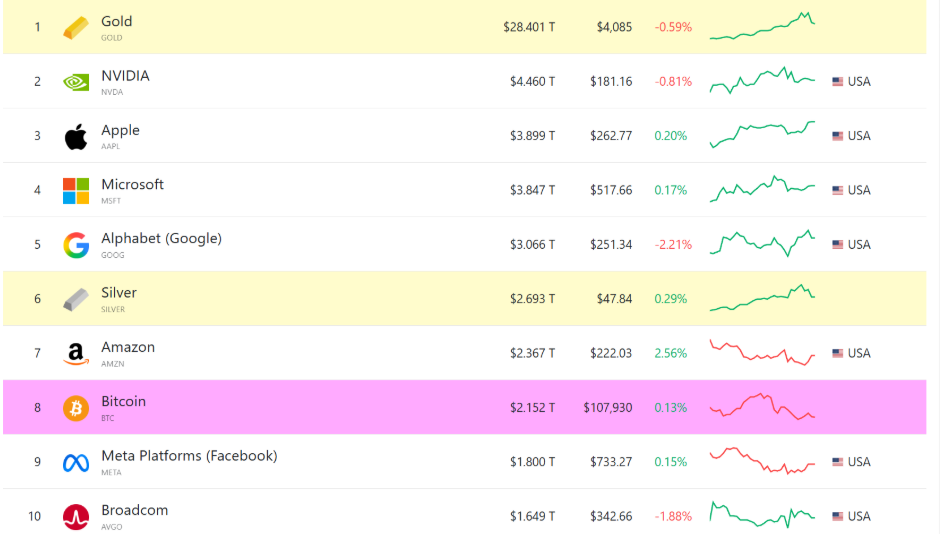Click the USA flag in Microsoft row
The image size is (940, 534).
click(837, 190)
